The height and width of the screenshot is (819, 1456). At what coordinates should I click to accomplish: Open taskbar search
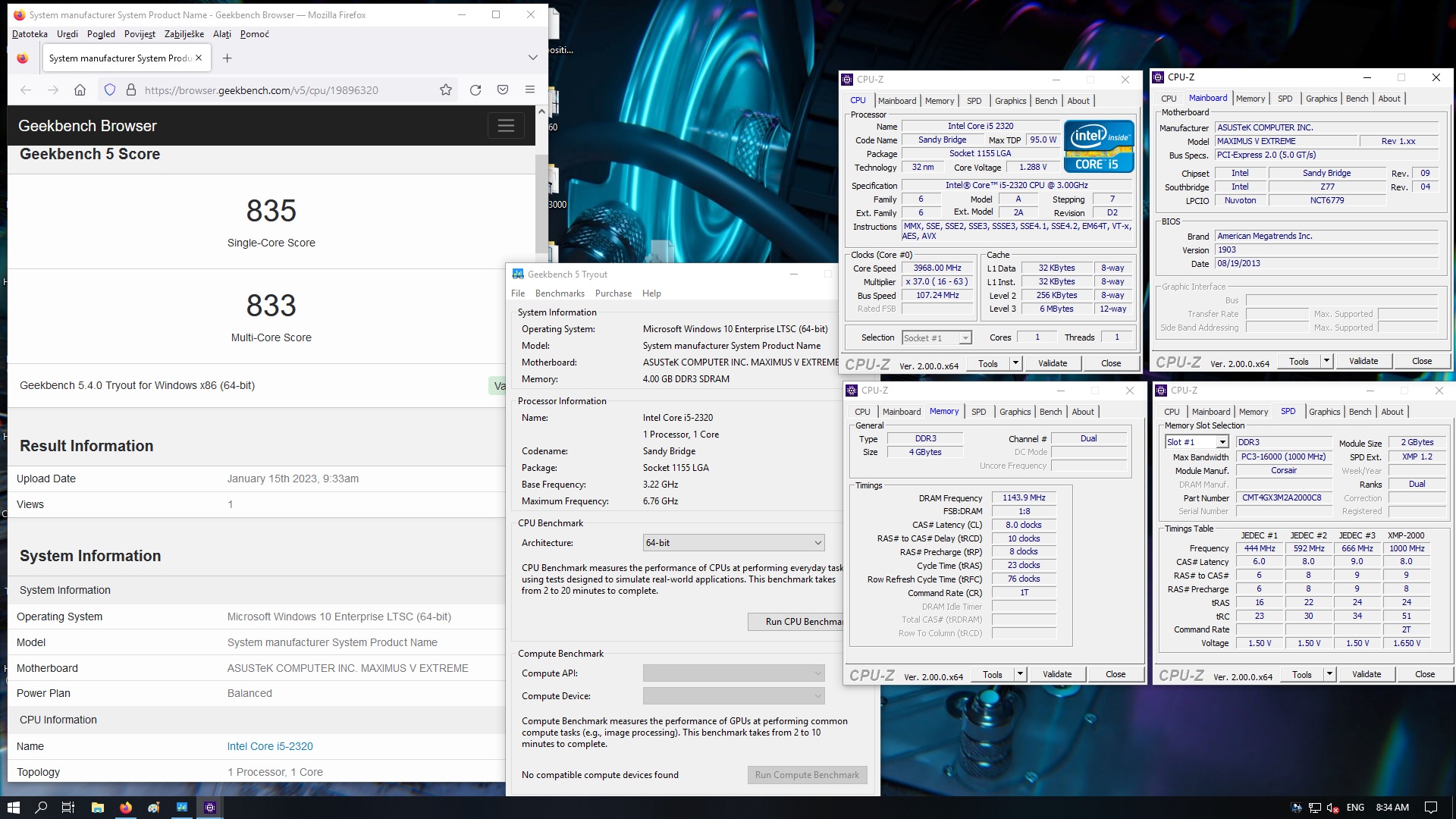click(x=41, y=808)
